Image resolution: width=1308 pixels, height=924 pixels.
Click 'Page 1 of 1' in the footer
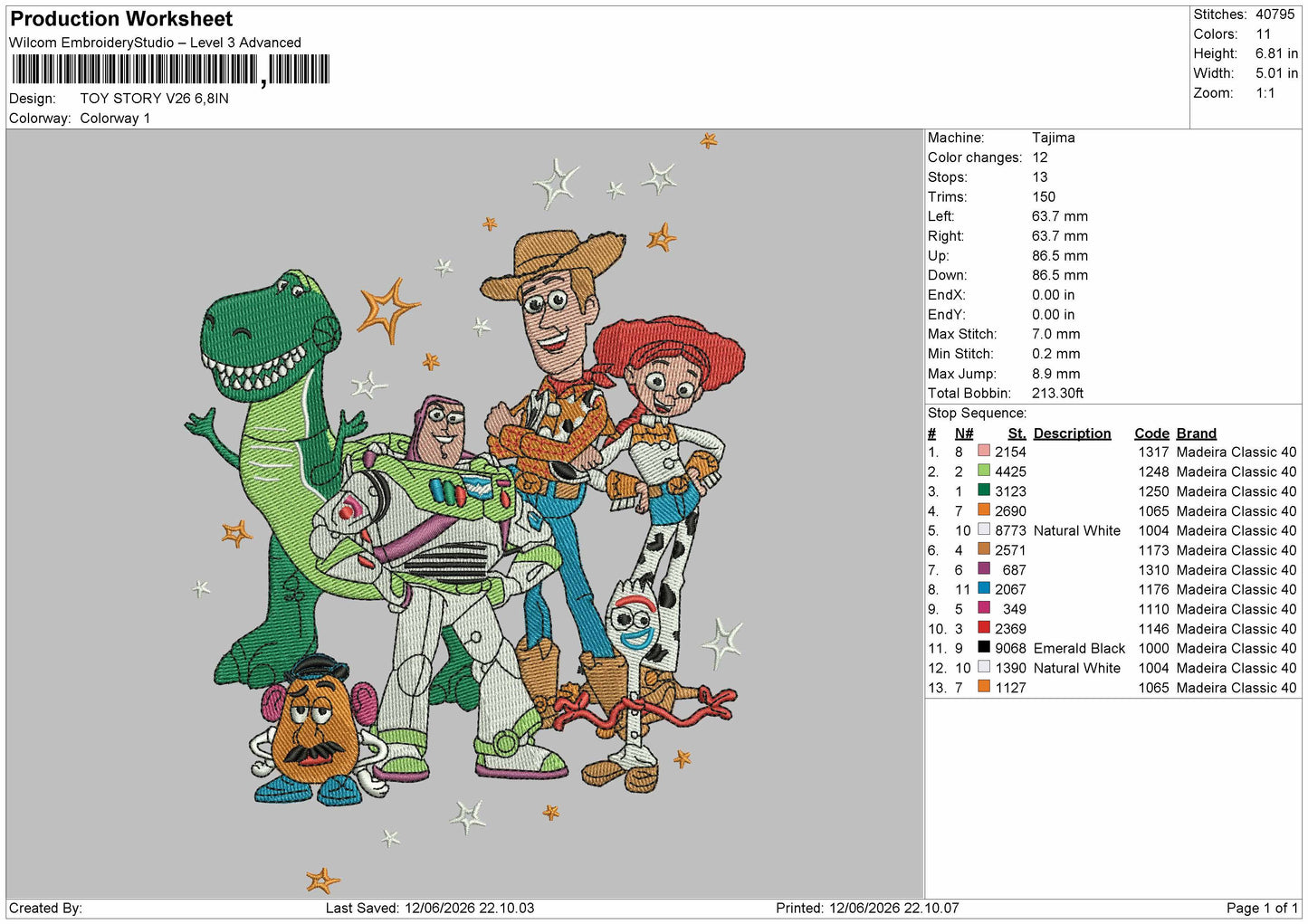[x=1262, y=908]
